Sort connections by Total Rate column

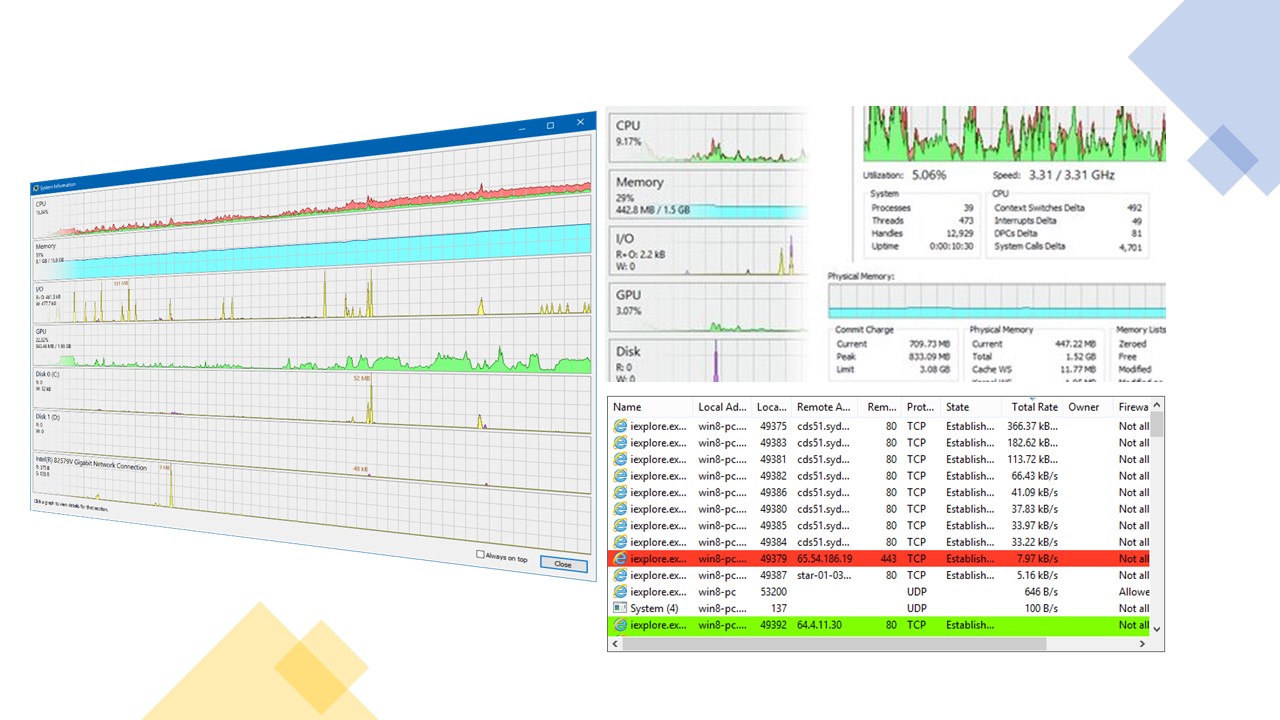pos(1034,407)
